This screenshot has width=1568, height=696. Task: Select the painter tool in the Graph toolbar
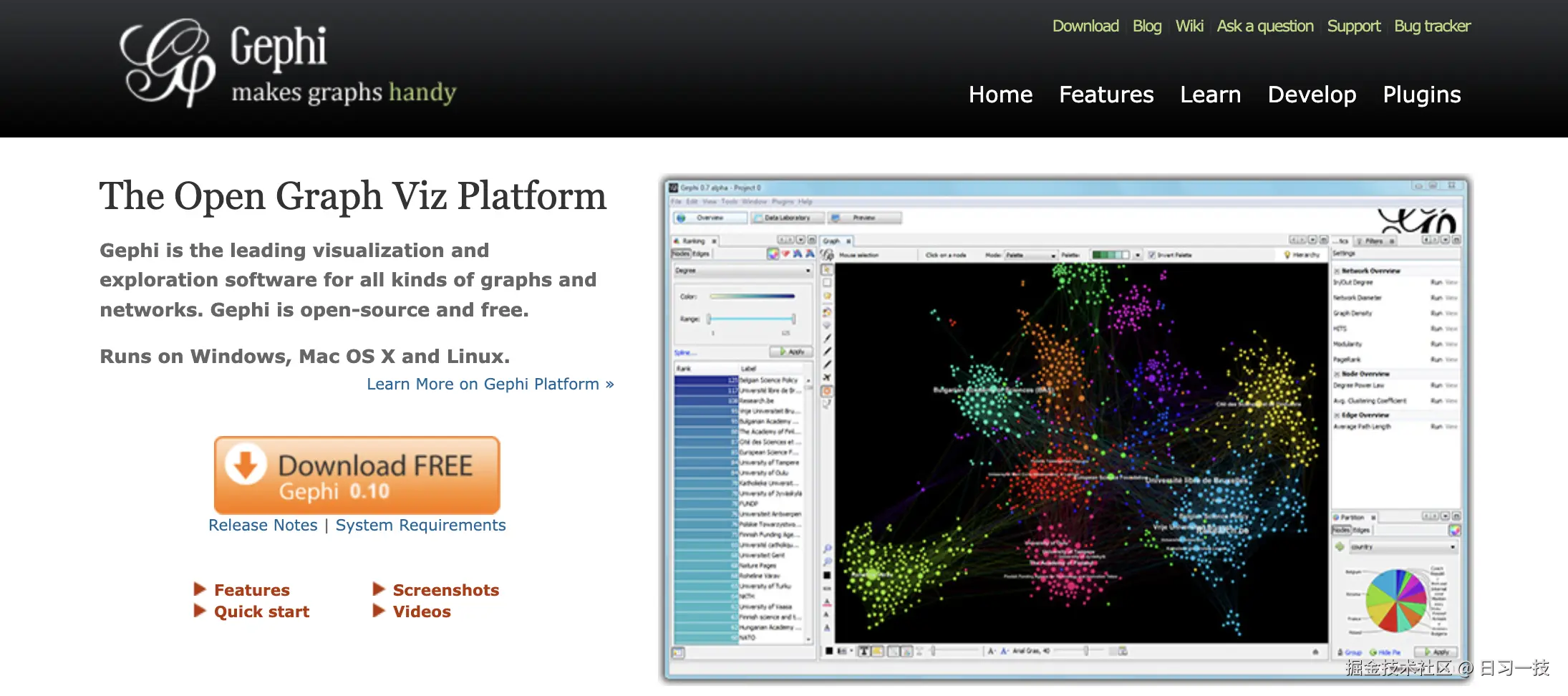pyautogui.click(x=827, y=309)
